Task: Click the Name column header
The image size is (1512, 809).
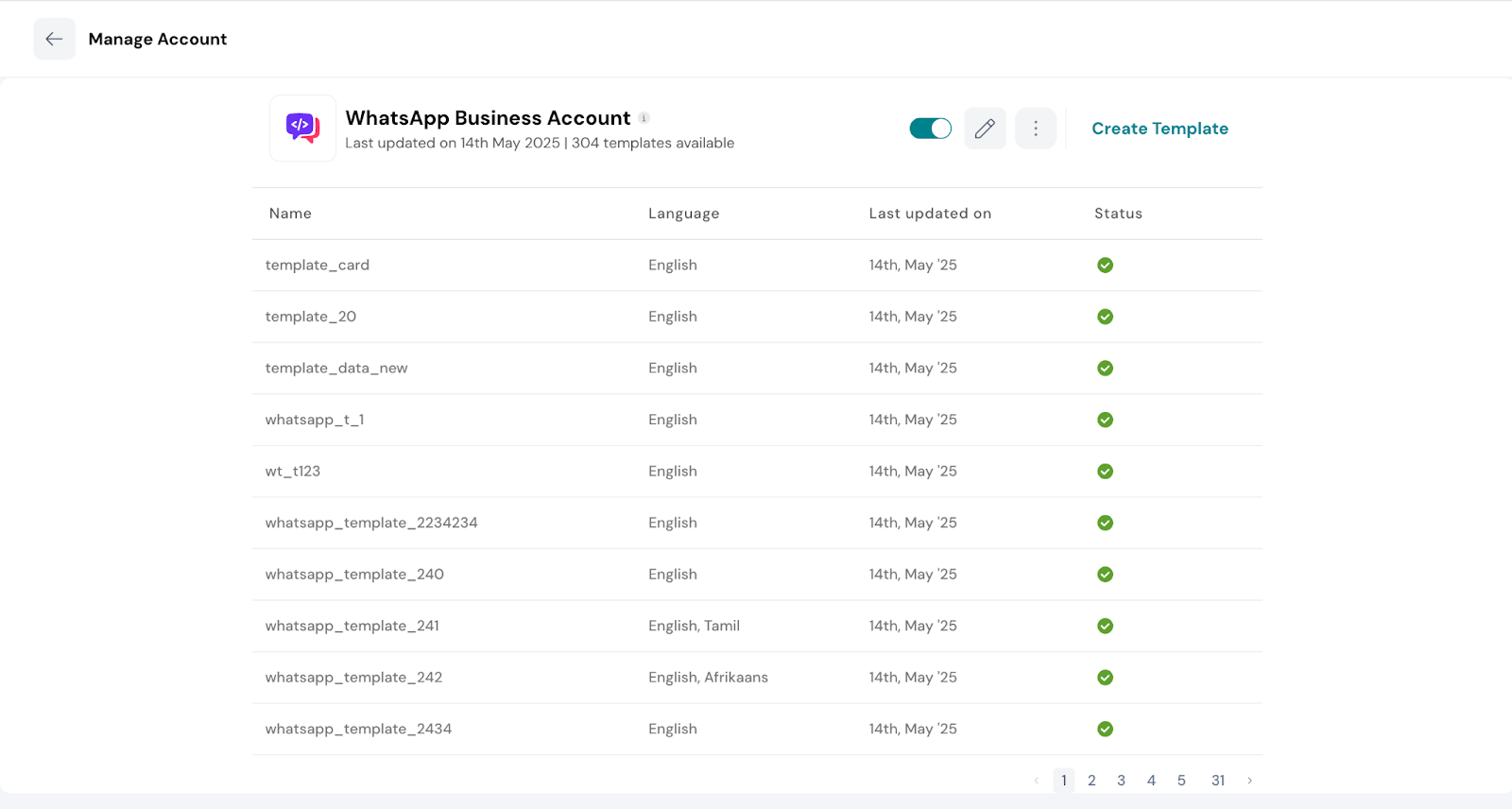Action: tap(290, 214)
